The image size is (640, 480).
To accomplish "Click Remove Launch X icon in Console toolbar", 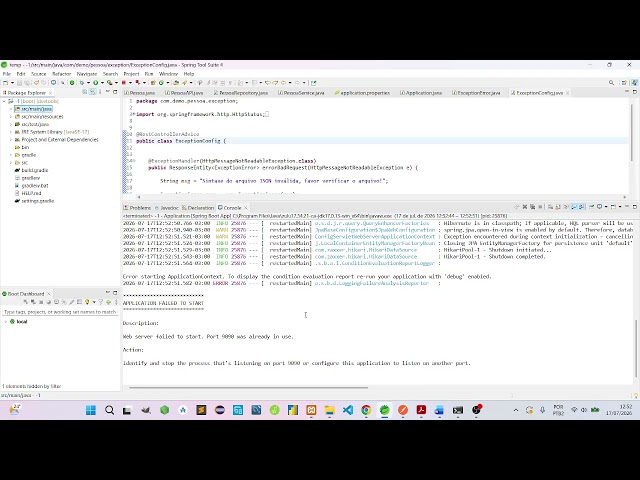I will [524, 207].
